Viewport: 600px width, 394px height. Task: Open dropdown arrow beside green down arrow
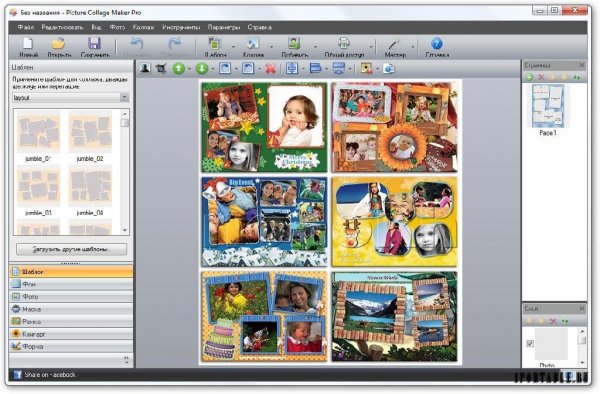coord(213,69)
